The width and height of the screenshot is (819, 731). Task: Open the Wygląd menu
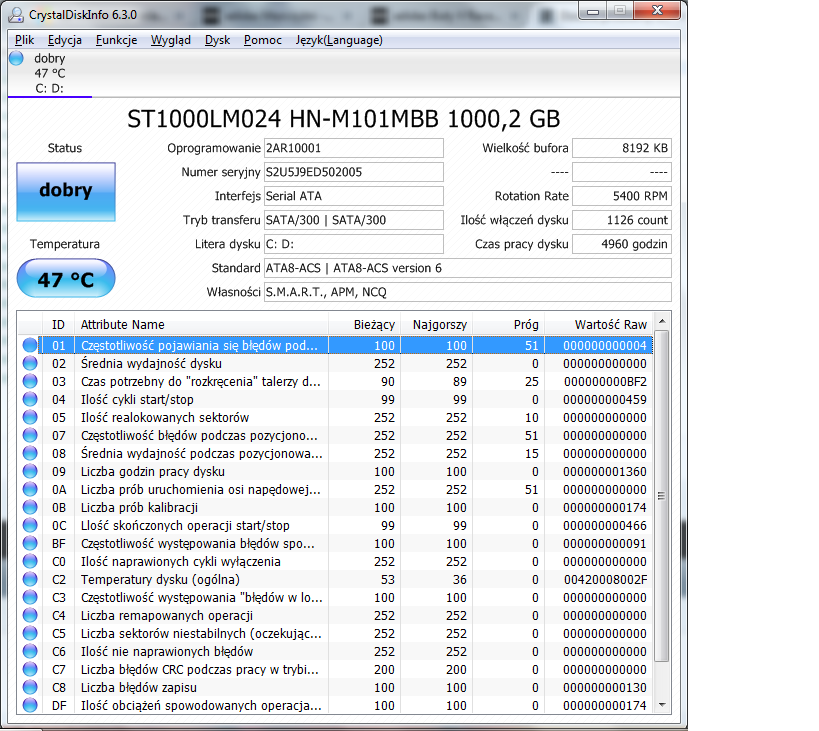pyautogui.click(x=171, y=40)
